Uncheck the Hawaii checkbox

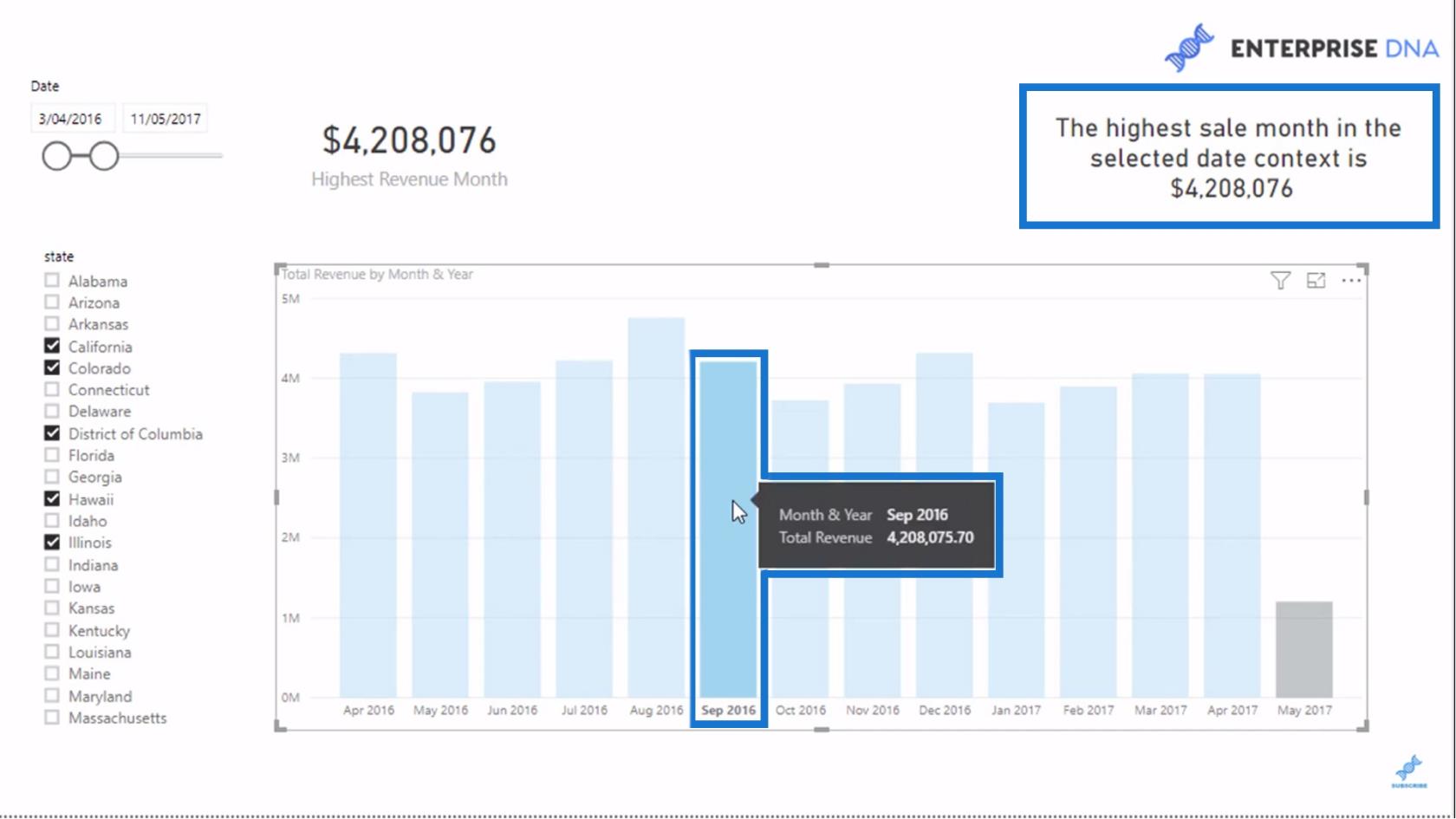pyautogui.click(x=52, y=498)
